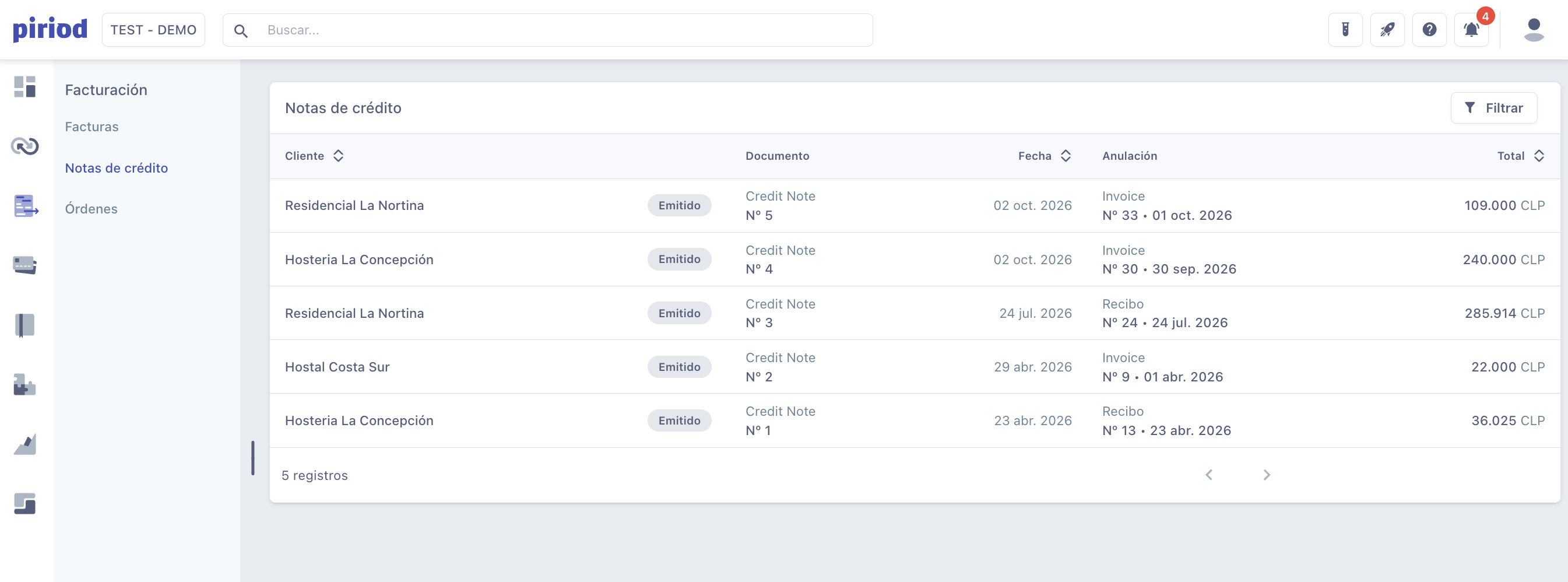Open the user profile avatar menu
Viewport: 1568px width, 582px height.
point(1534,30)
